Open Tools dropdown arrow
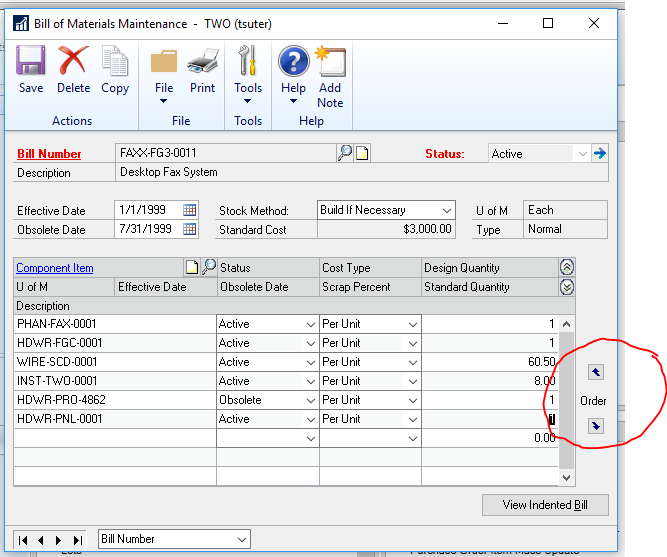 [247, 101]
